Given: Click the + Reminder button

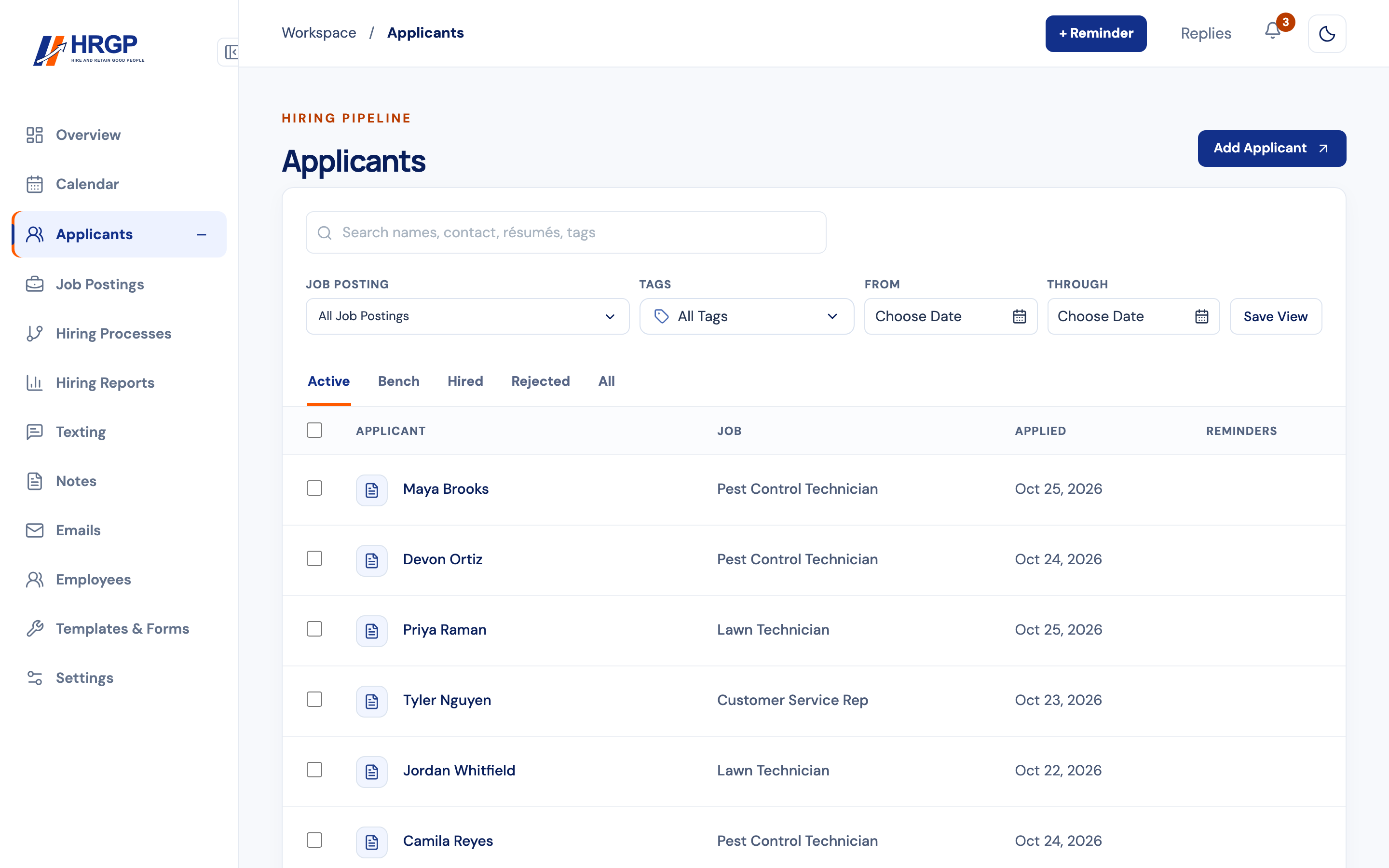Looking at the screenshot, I should pos(1095,33).
